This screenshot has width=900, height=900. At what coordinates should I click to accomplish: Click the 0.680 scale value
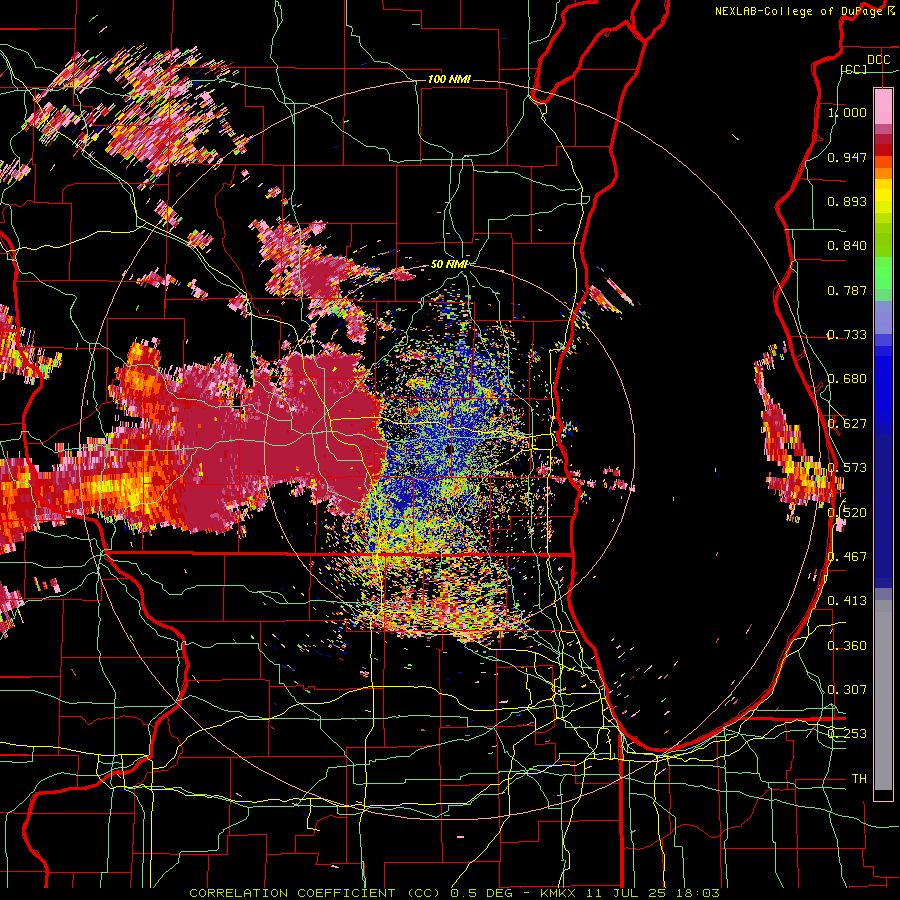(x=847, y=379)
